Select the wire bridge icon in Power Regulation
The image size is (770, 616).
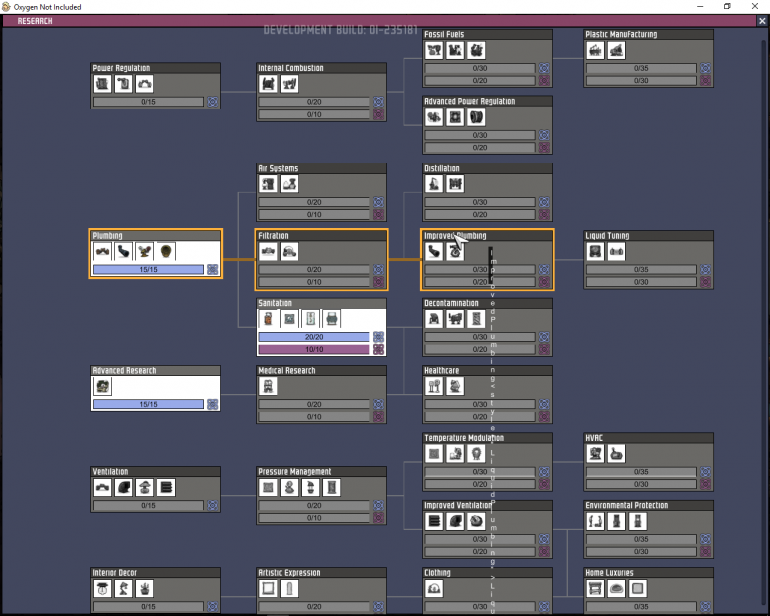tap(144, 84)
